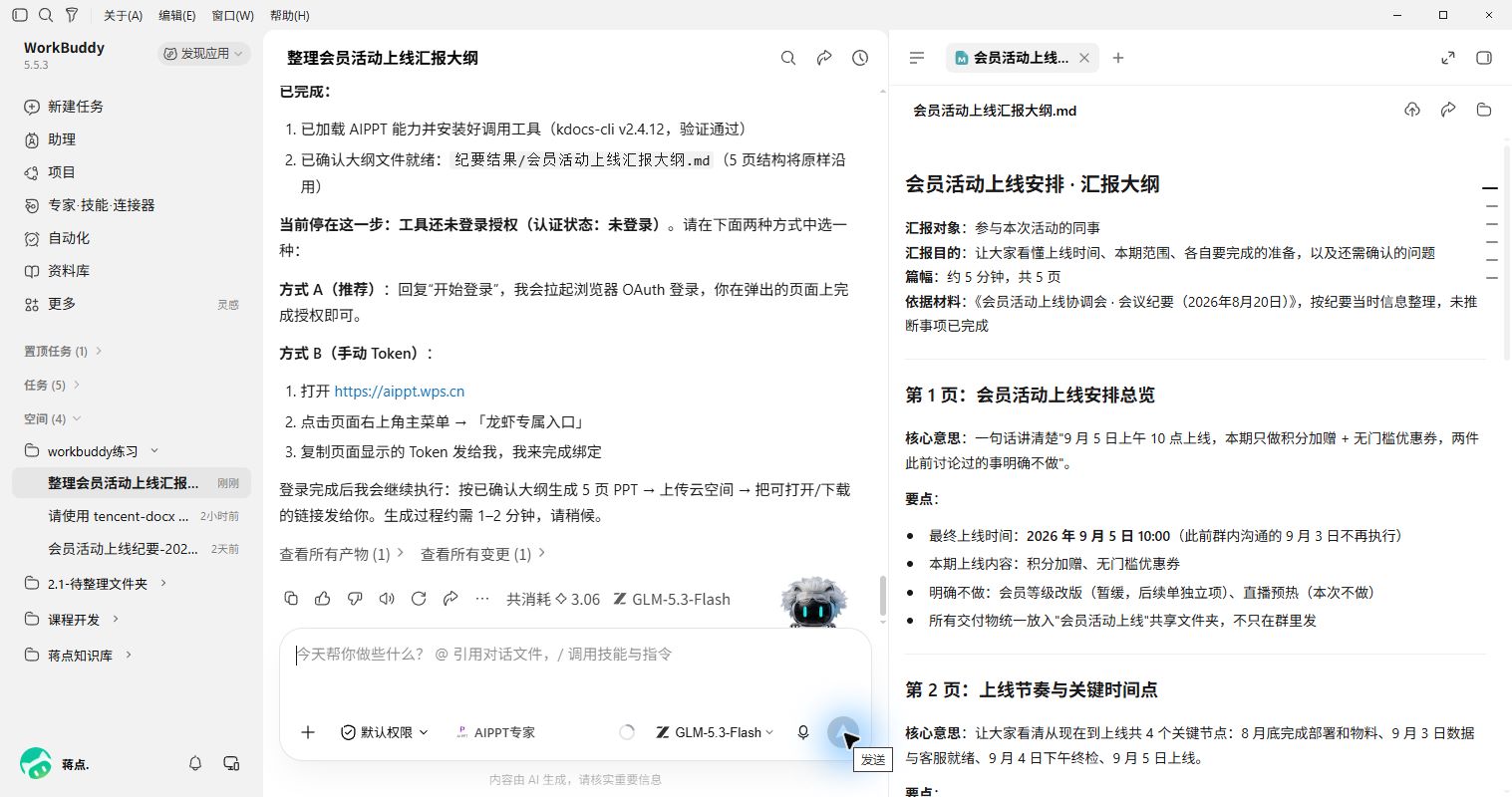Send the message with the send button

click(843, 732)
